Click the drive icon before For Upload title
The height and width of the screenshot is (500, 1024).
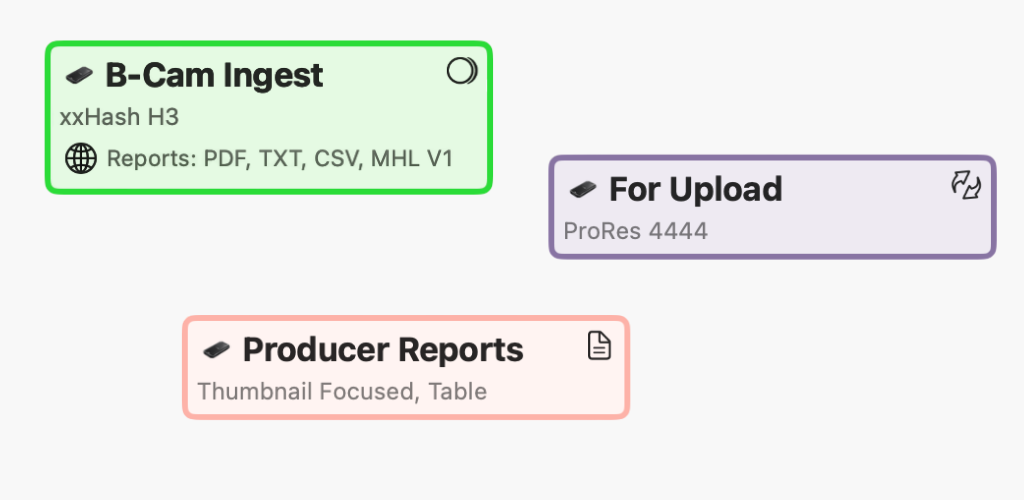click(x=583, y=190)
